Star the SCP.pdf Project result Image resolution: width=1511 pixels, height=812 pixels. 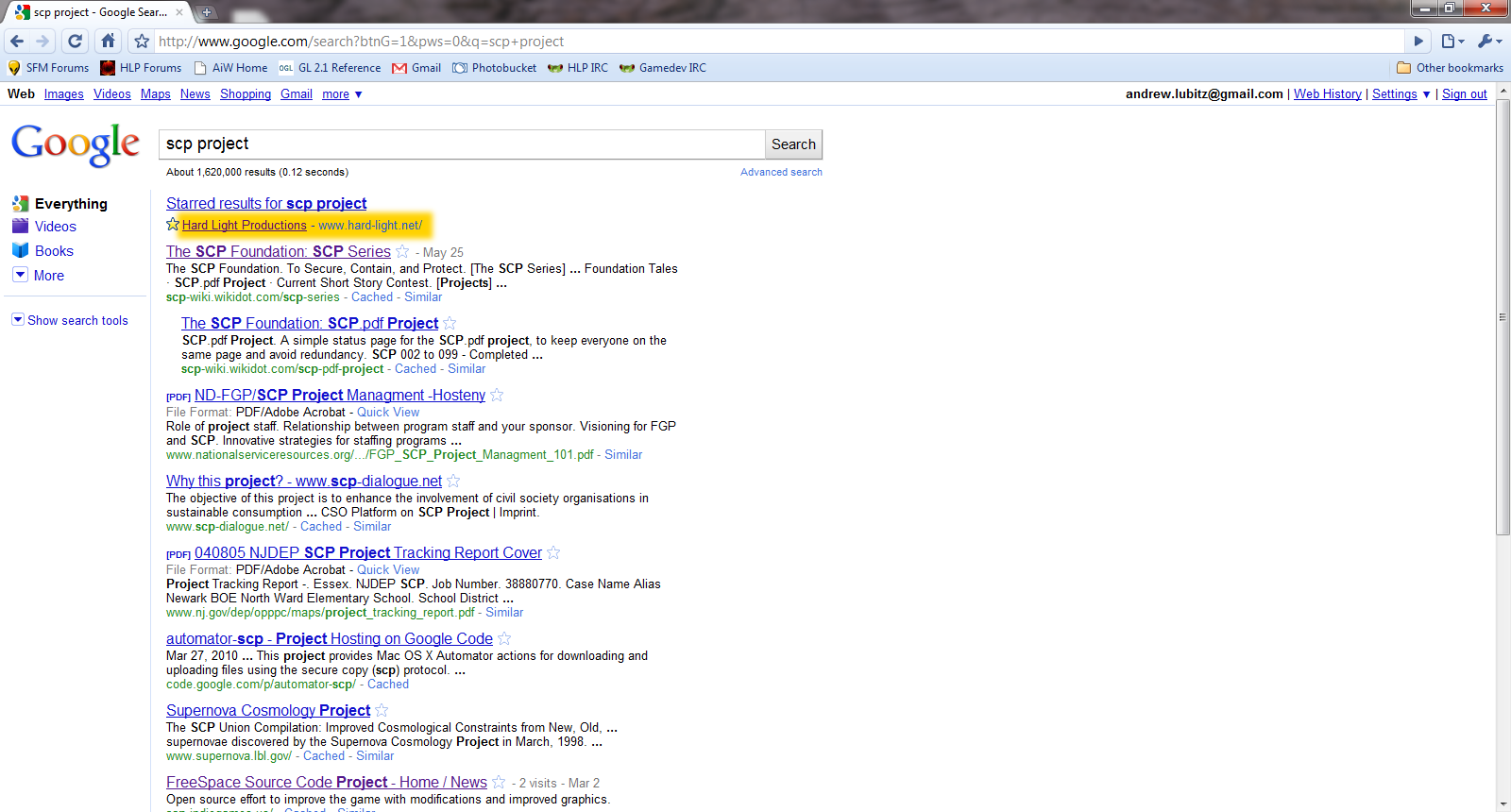coord(450,323)
